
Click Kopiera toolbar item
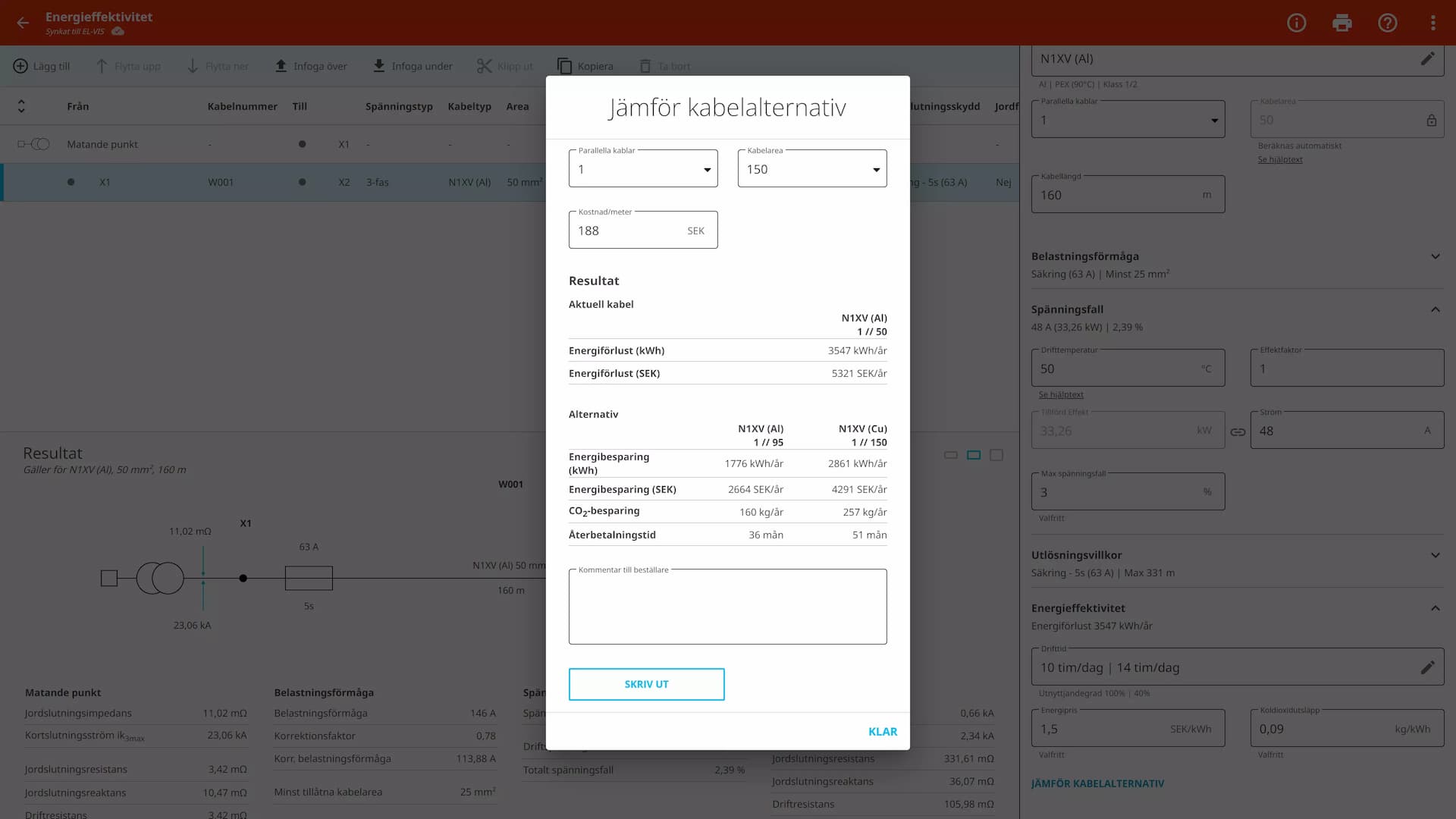(585, 66)
